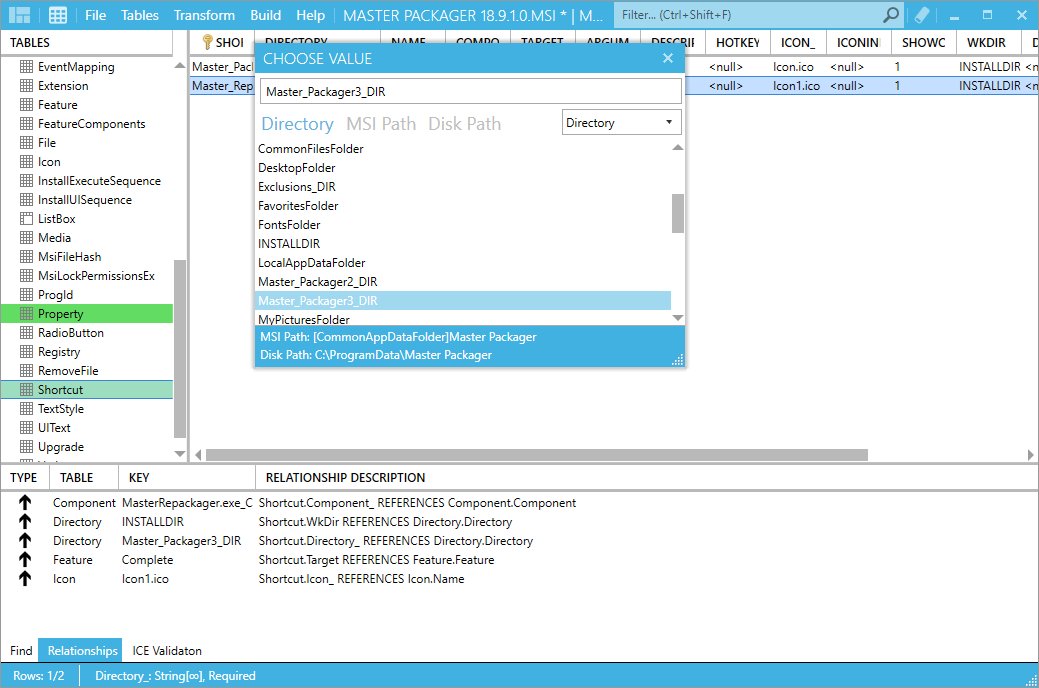Switch to the Disk Path view
1039x688 pixels.
465,123
